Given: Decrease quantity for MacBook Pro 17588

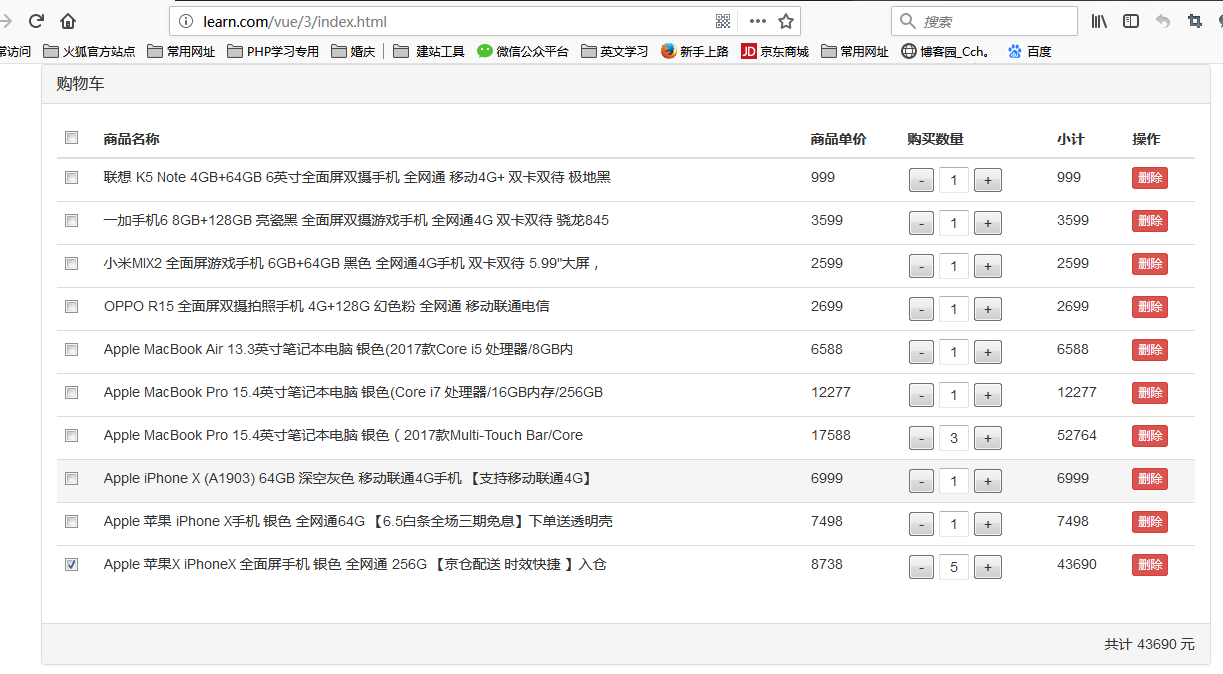Looking at the screenshot, I should coord(921,438).
